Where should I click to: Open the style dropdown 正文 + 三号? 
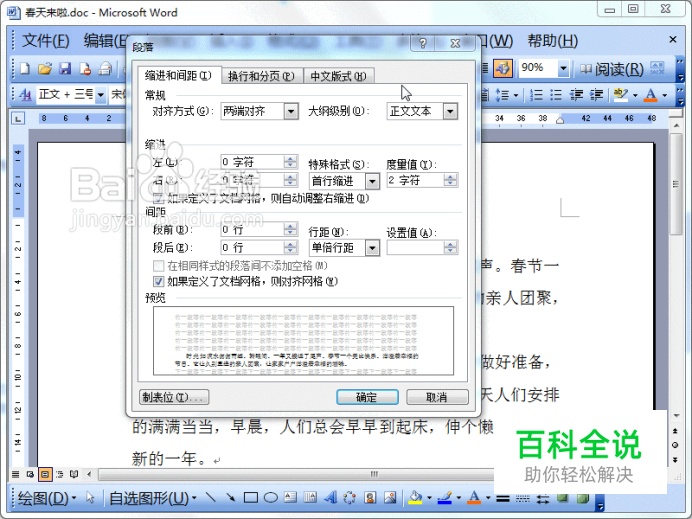point(101,94)
